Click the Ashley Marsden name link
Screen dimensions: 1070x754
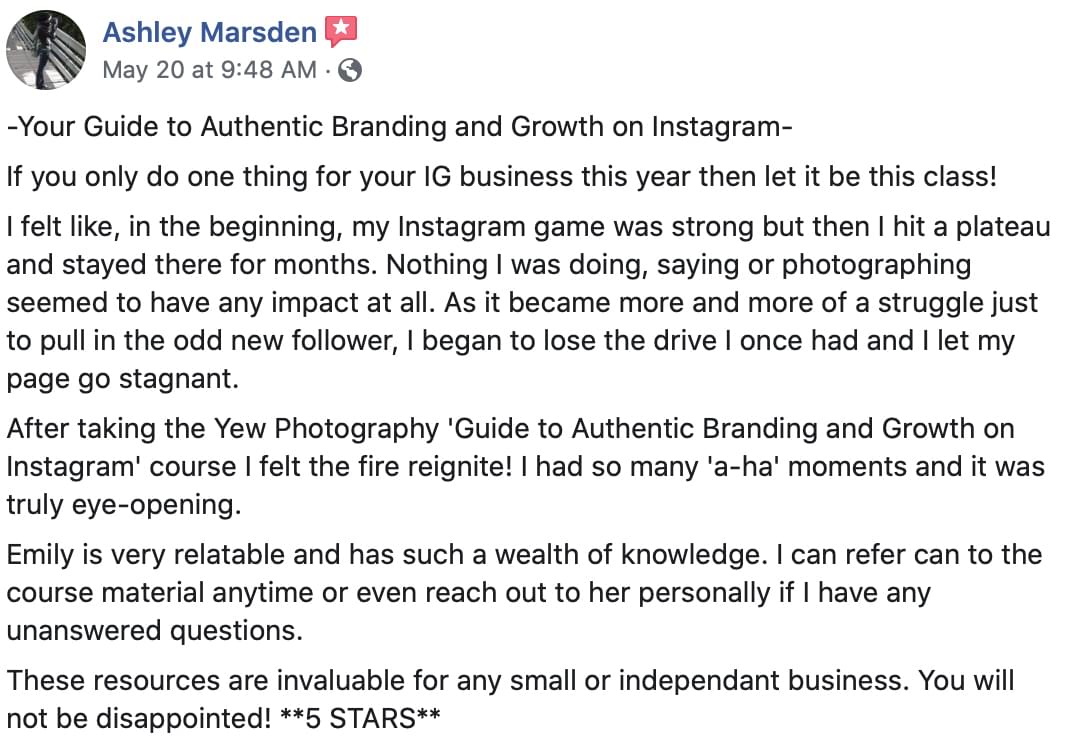click(x=209, y=32)
